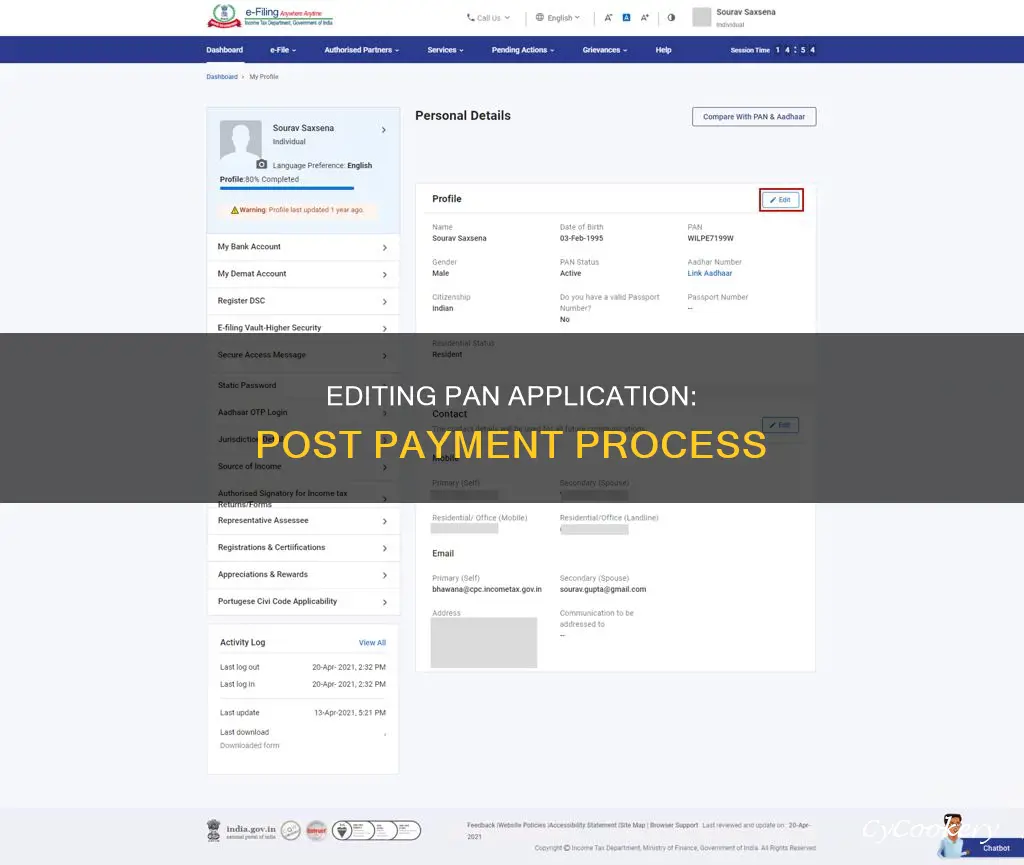This screenshot has width=1024, height=865.
Task: Click the user avatar in the header
Action: pyautogui.click(x=701, y=17)
